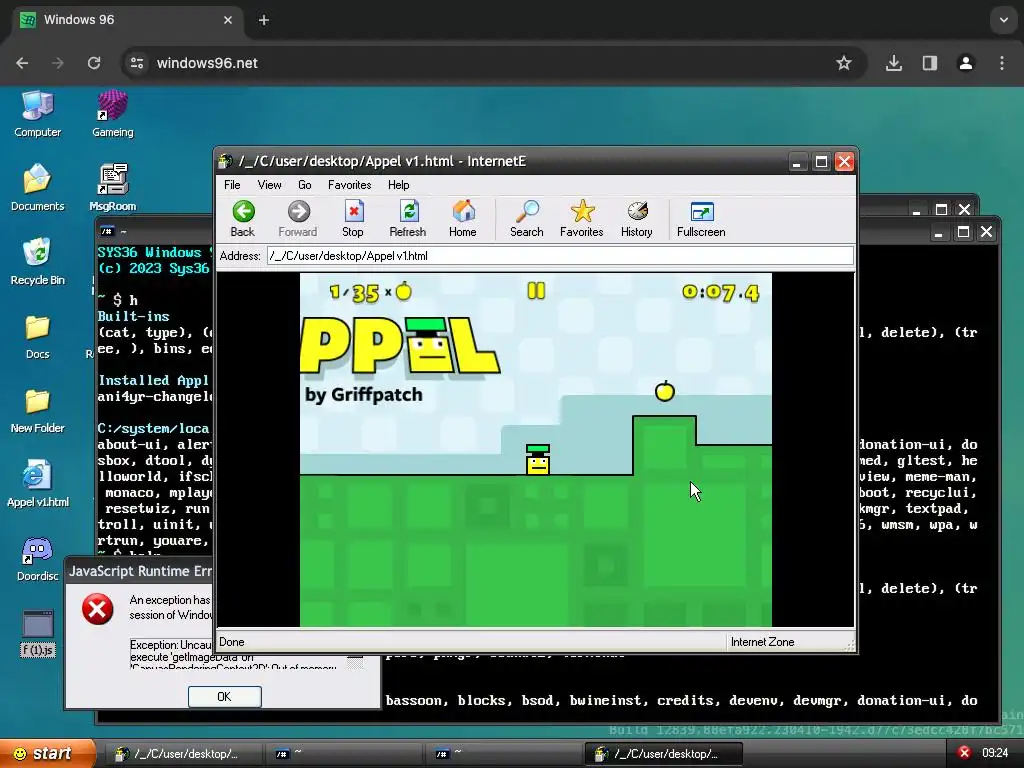This screenshot has width=1024, height=768.
Task: Select the f (1).js desktop file
Action: pyautogui.click(x=38, y=633)
